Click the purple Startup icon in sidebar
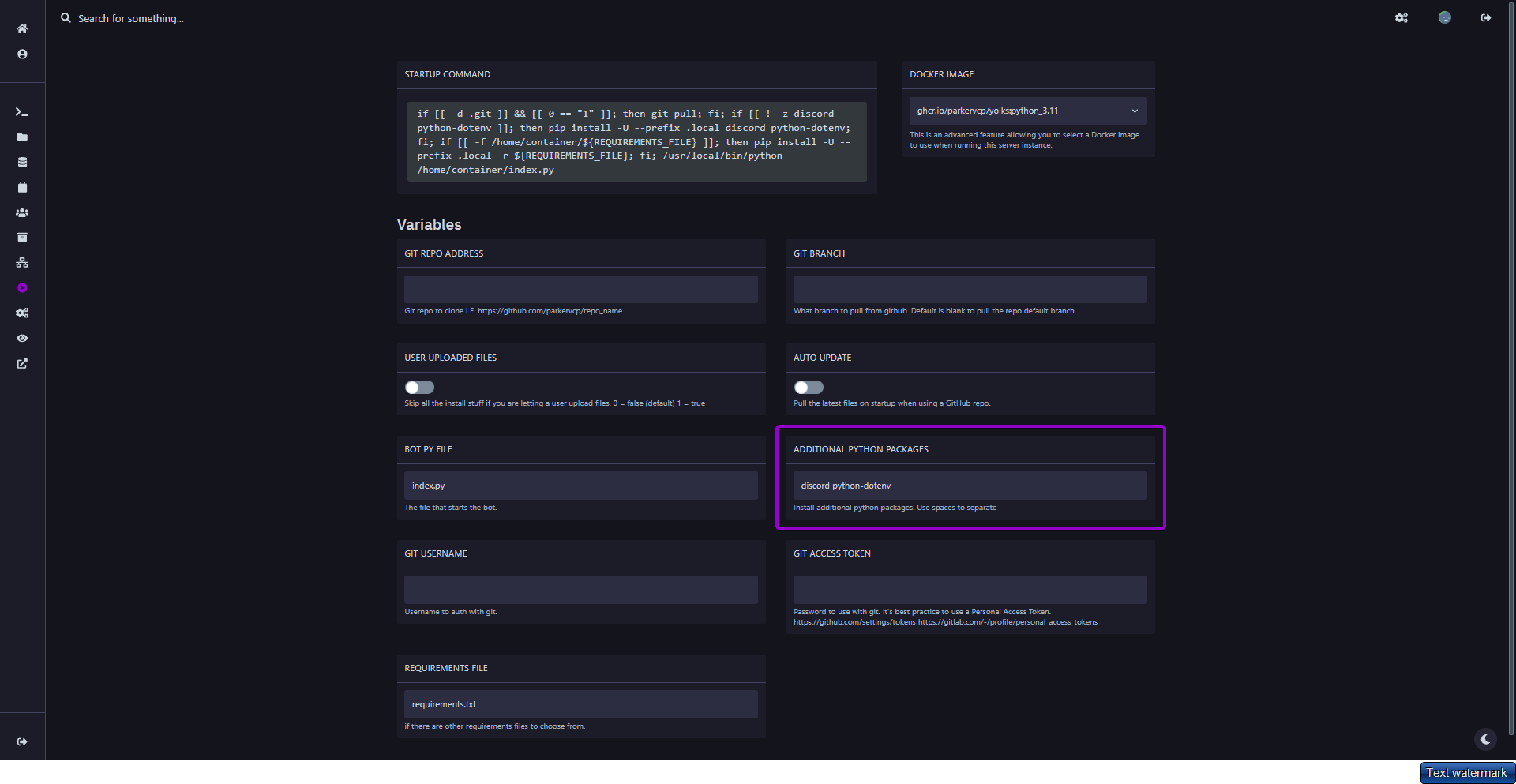This screenshot has width=1516, height=784. 22,288
